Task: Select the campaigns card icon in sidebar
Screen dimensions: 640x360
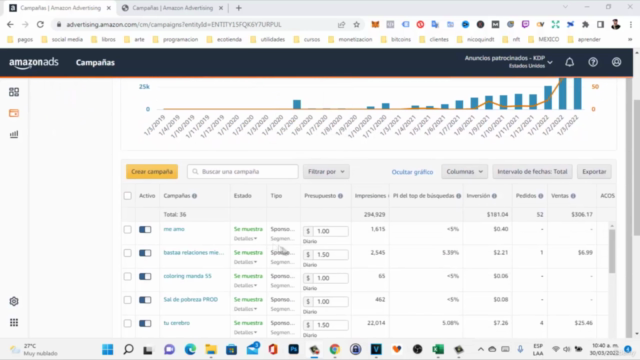Action: click(x=14, y=113)
